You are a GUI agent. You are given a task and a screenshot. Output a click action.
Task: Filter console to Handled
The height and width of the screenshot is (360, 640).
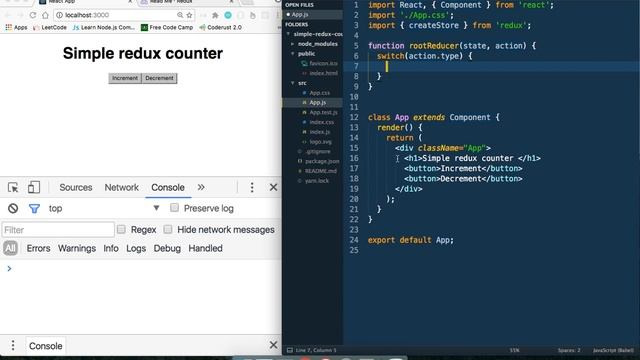pos(205,248)
